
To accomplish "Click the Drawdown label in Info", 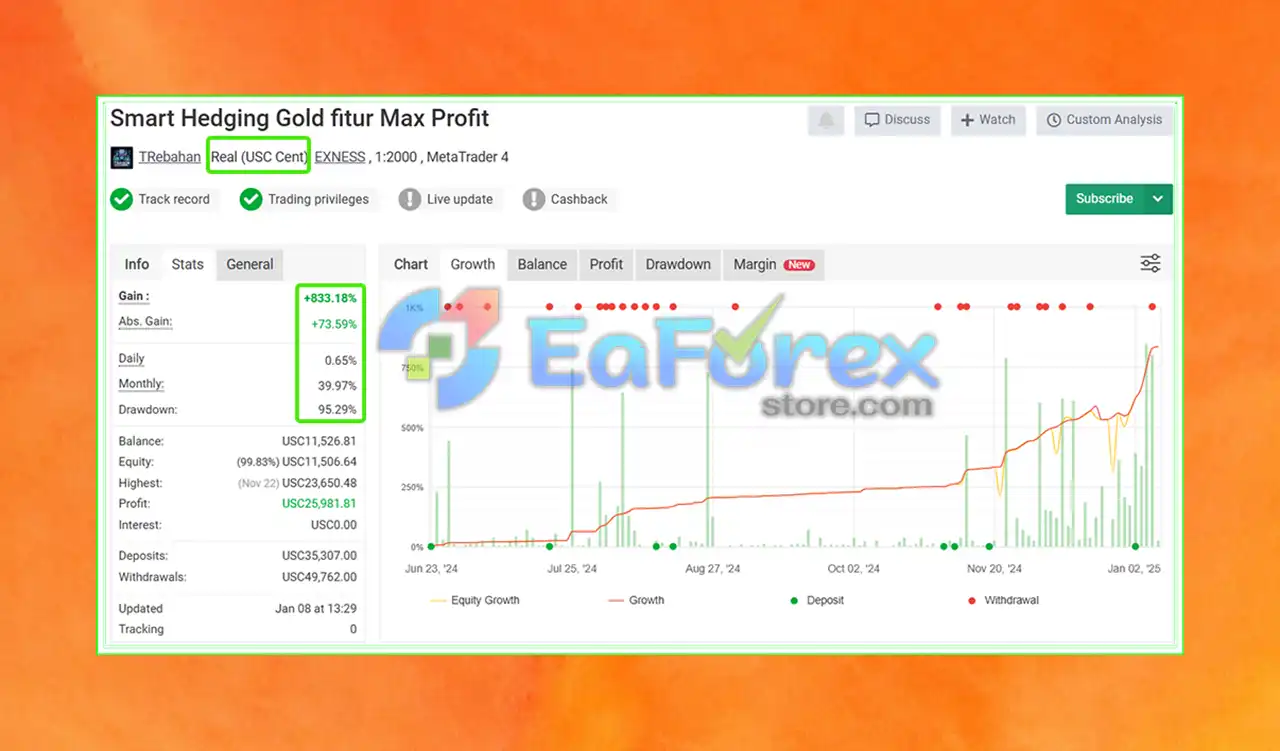I will point(148,410).
